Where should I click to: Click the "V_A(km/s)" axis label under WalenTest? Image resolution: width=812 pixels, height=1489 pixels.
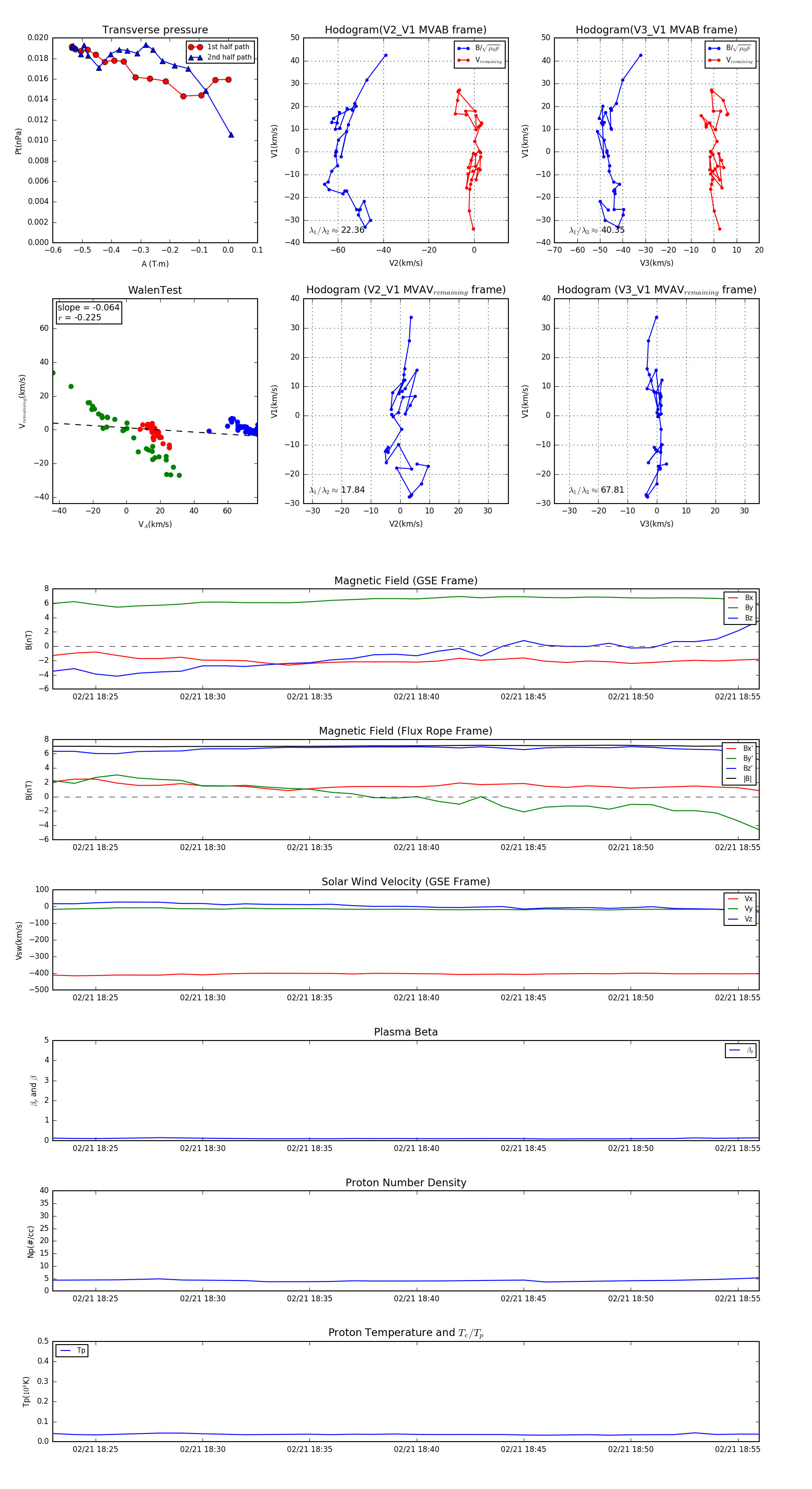[155, 524]
